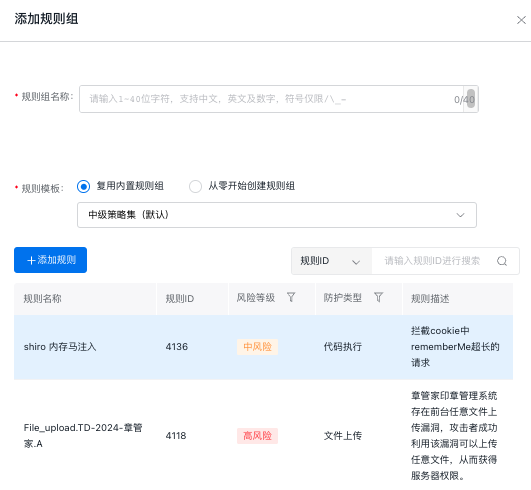Select the File_upload.TD-2024-章管家.A rule name
This screenshot has height=490, width=531.
click(83, 436)
